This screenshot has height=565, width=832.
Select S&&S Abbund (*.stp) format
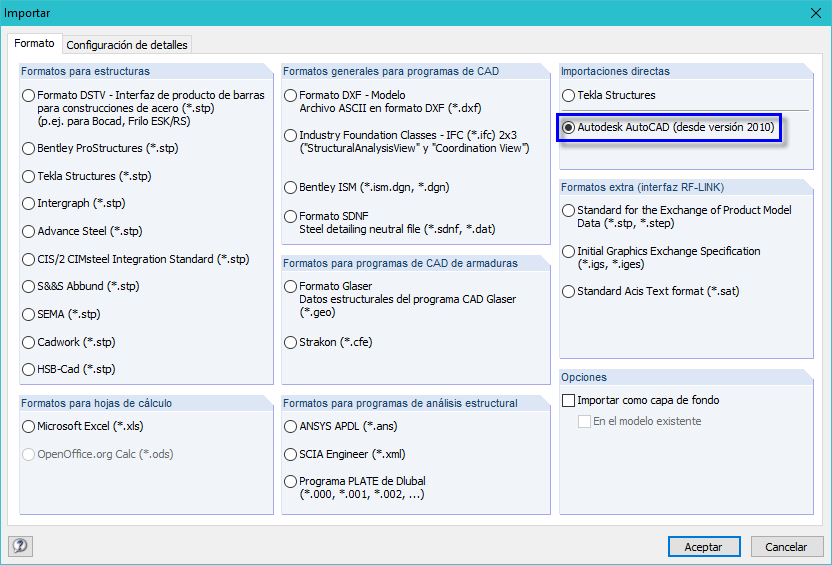click(29, 286)
